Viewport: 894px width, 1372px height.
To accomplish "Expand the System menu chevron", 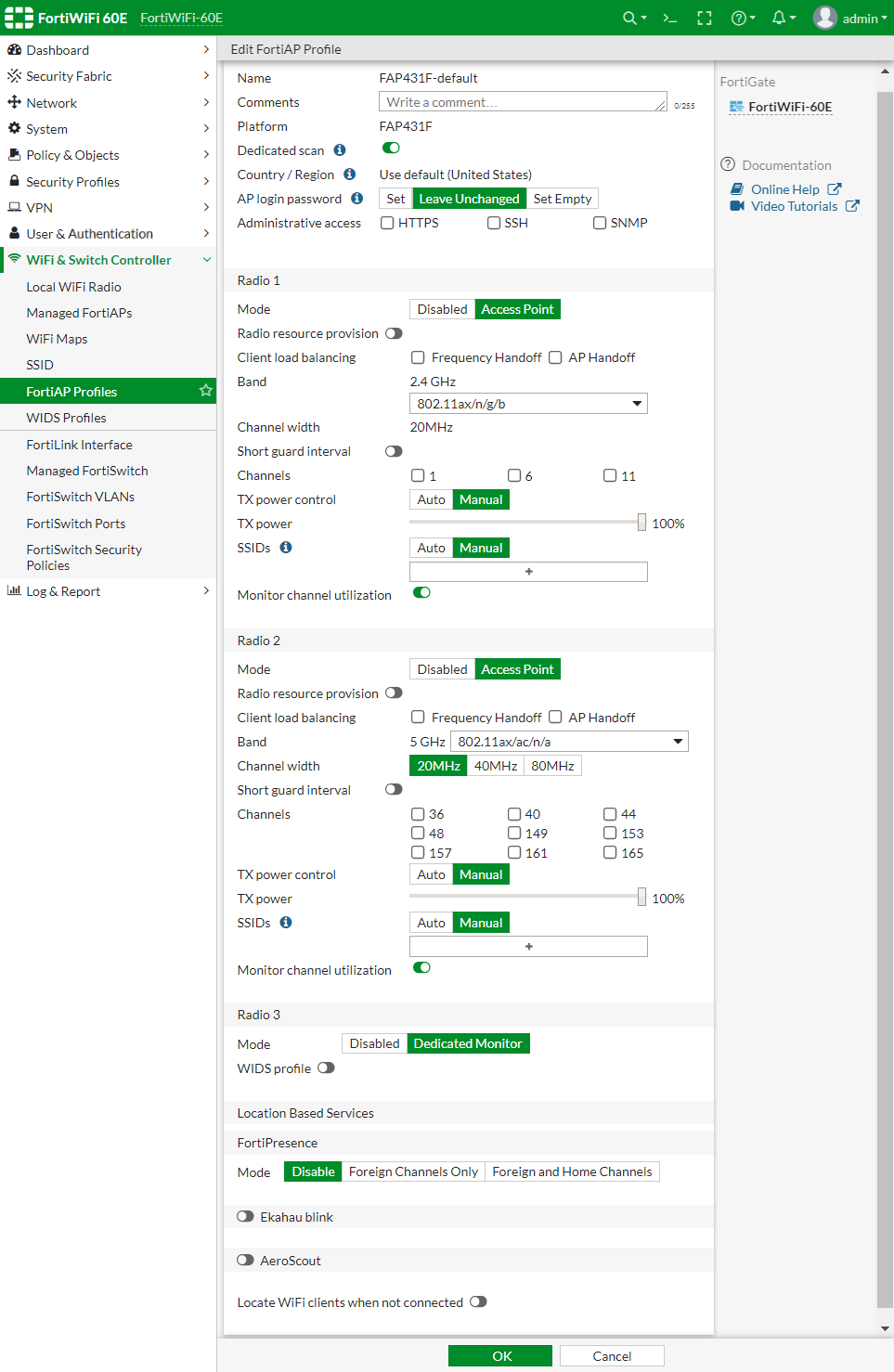I will point(205,128).
